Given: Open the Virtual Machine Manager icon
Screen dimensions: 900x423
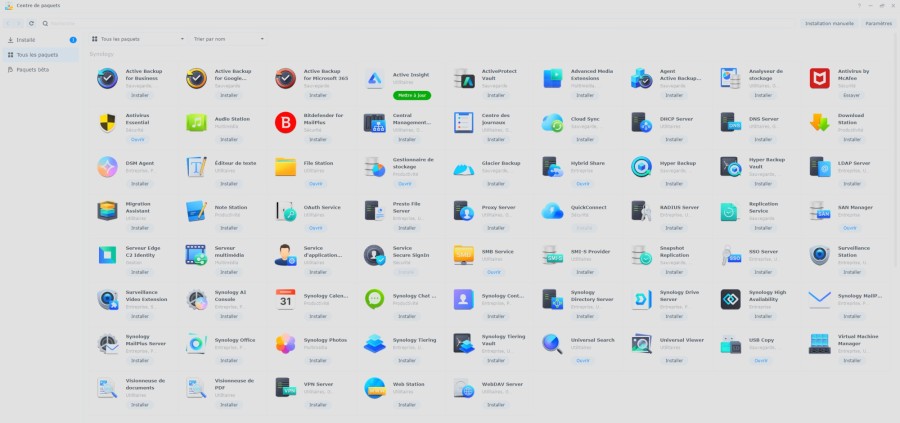Looking at the screenshot, I should coord(820,344).
